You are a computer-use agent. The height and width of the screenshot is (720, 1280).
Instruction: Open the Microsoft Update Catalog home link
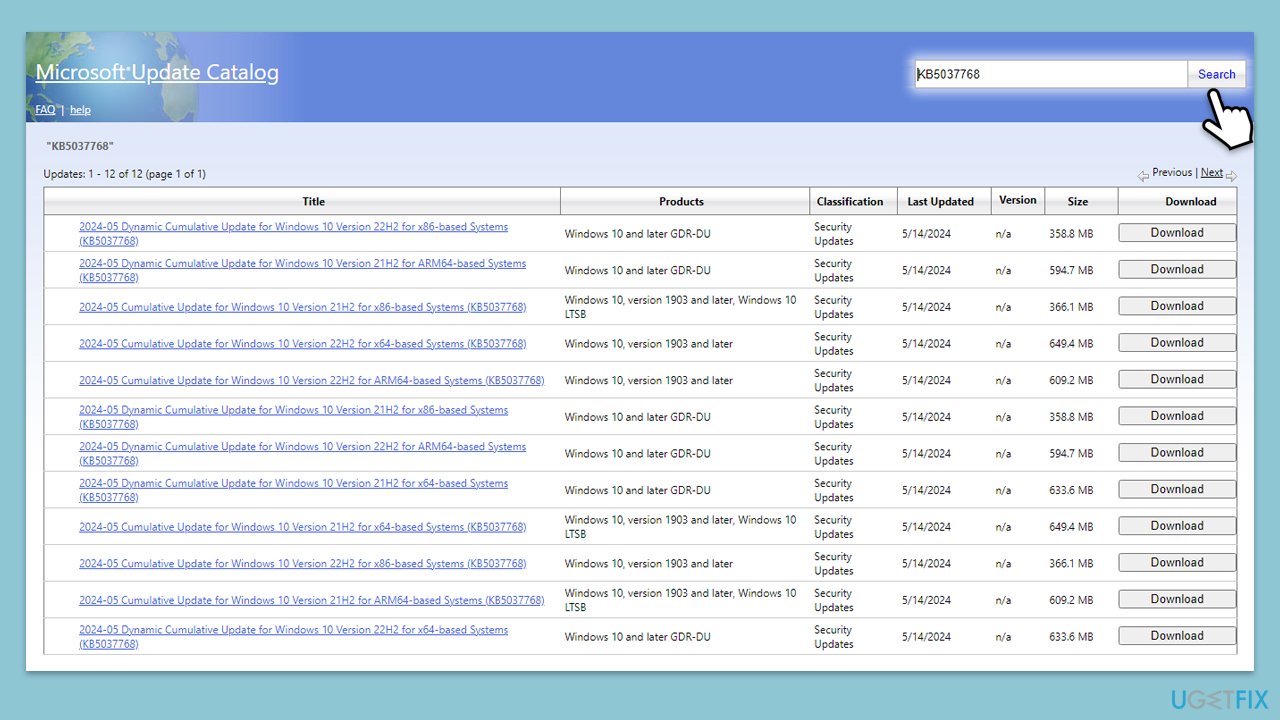tap(157, 72)
